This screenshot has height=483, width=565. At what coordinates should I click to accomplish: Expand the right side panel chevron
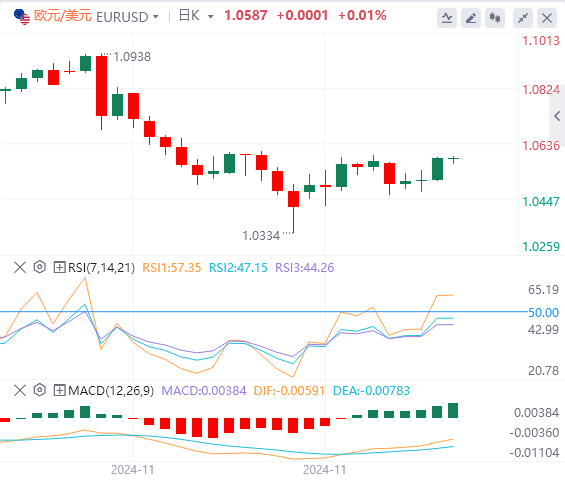tap(557, 116)
